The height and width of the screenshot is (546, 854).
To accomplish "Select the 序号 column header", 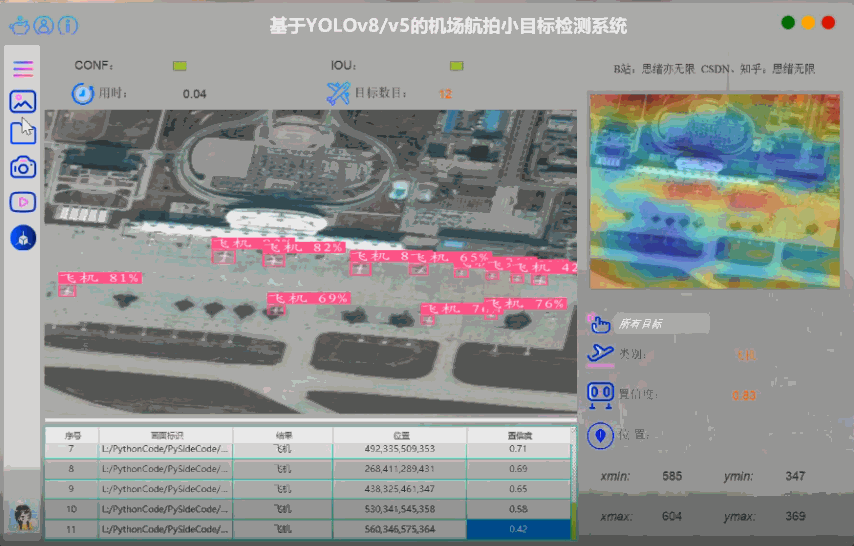I will pyautogui.click(x=72, y=435).
